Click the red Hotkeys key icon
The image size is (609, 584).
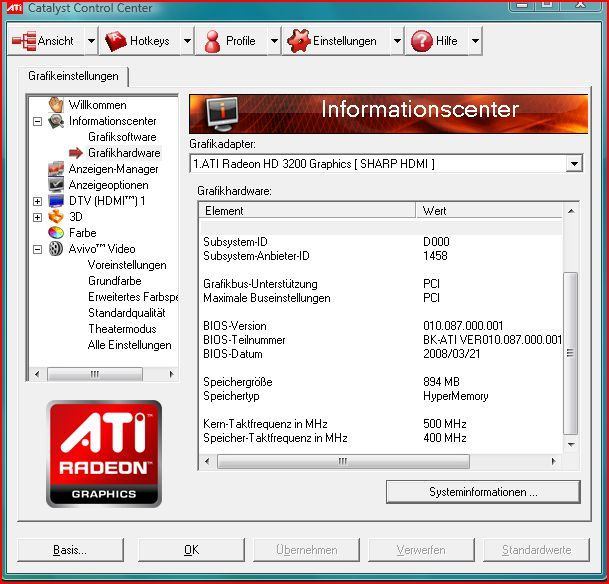coord(116,41)
